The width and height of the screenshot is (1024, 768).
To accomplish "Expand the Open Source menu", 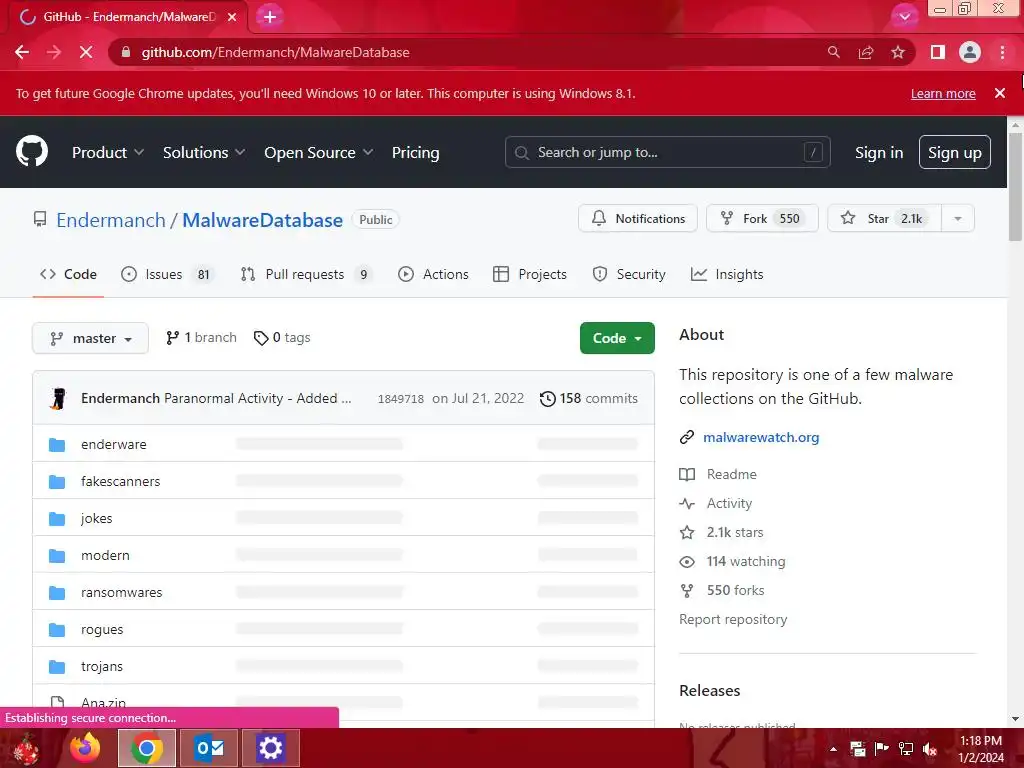I will click(x=319, y=152).
